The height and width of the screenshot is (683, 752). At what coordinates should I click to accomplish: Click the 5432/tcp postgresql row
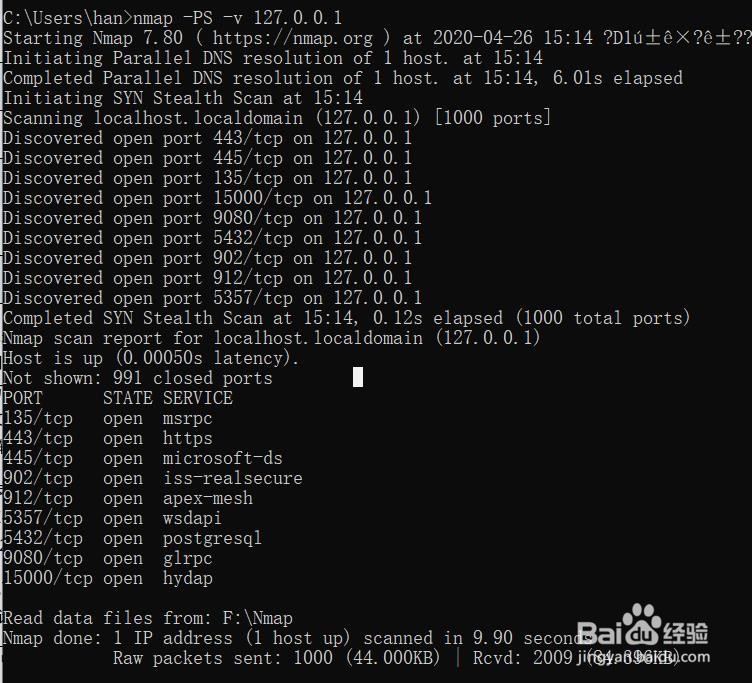[132, 538]
